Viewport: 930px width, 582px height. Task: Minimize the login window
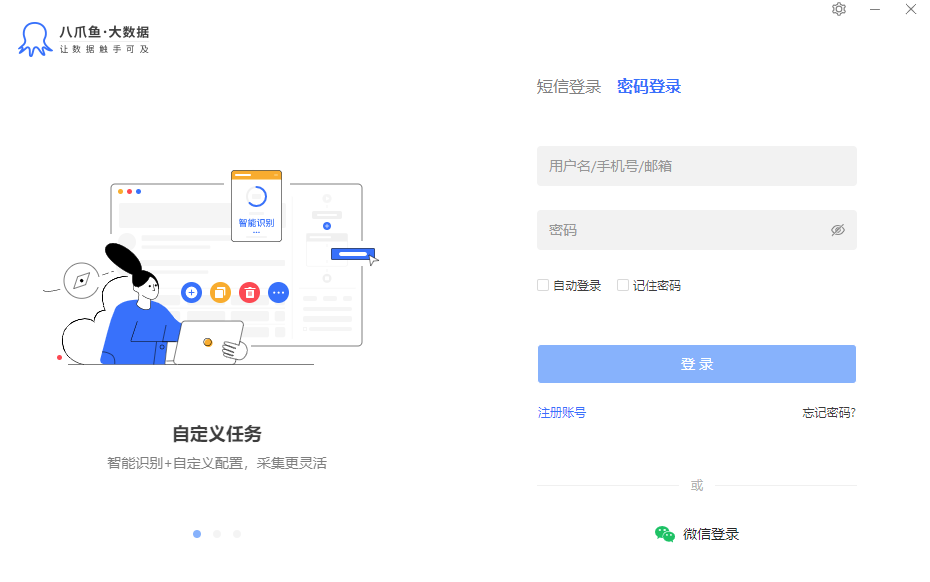click(x=875, y=9)
